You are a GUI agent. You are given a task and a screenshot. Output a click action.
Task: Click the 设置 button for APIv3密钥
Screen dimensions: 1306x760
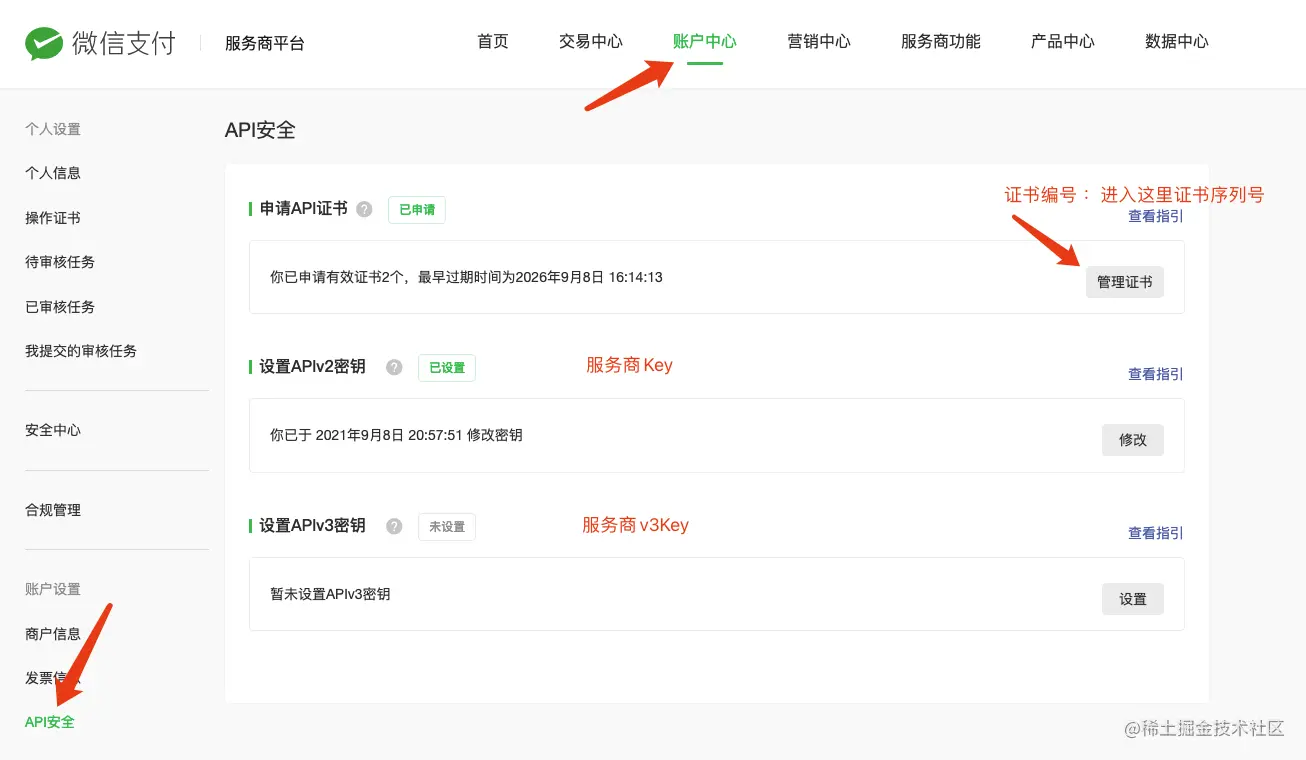pos(1133,599)
